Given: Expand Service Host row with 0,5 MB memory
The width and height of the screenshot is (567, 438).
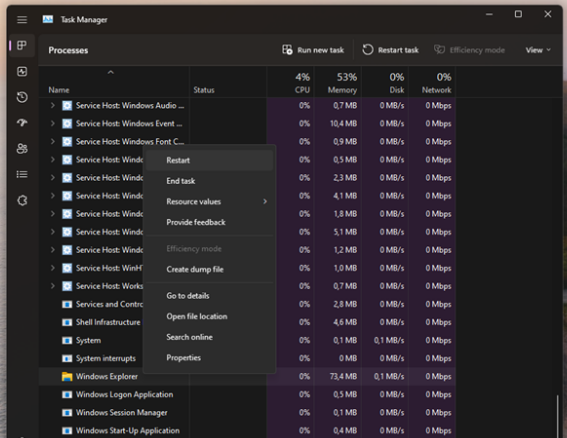Looking at the screenshot, I should [x=53, y=160].
